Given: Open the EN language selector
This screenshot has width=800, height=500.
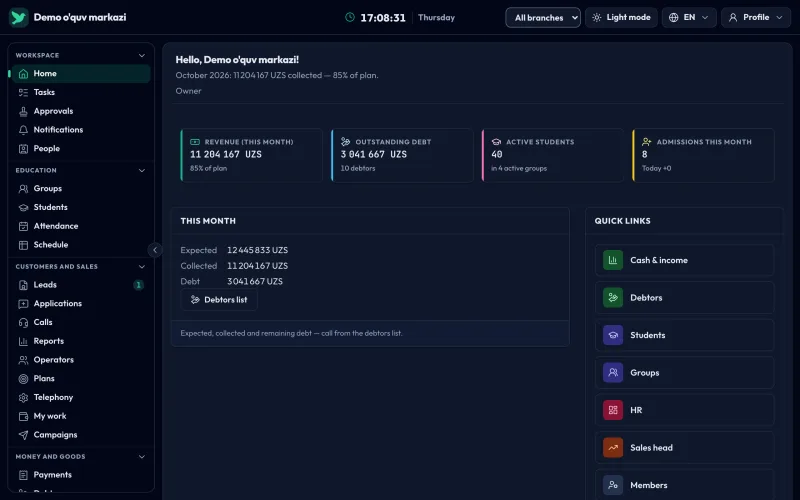Looking at the screenshot, I should [x=689, y=17].
